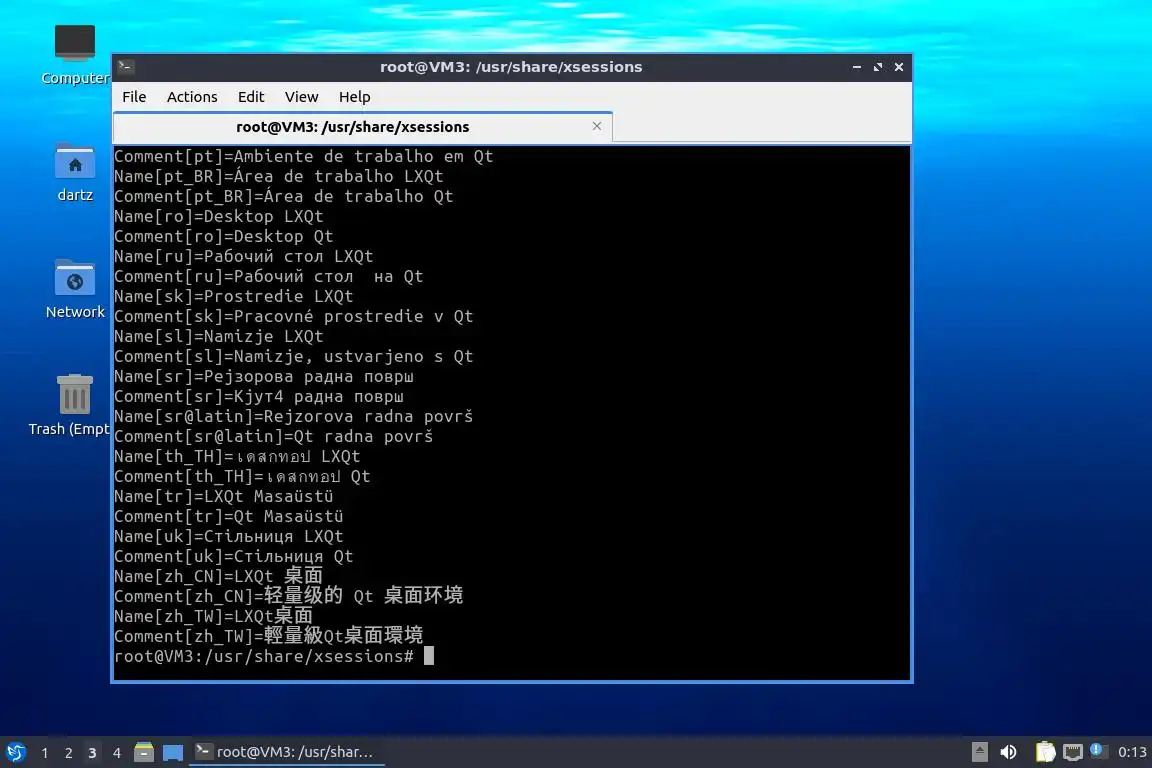Screen dimensions: 1152x768
Task: Open the Edit menu
Action: click(251, 97)
